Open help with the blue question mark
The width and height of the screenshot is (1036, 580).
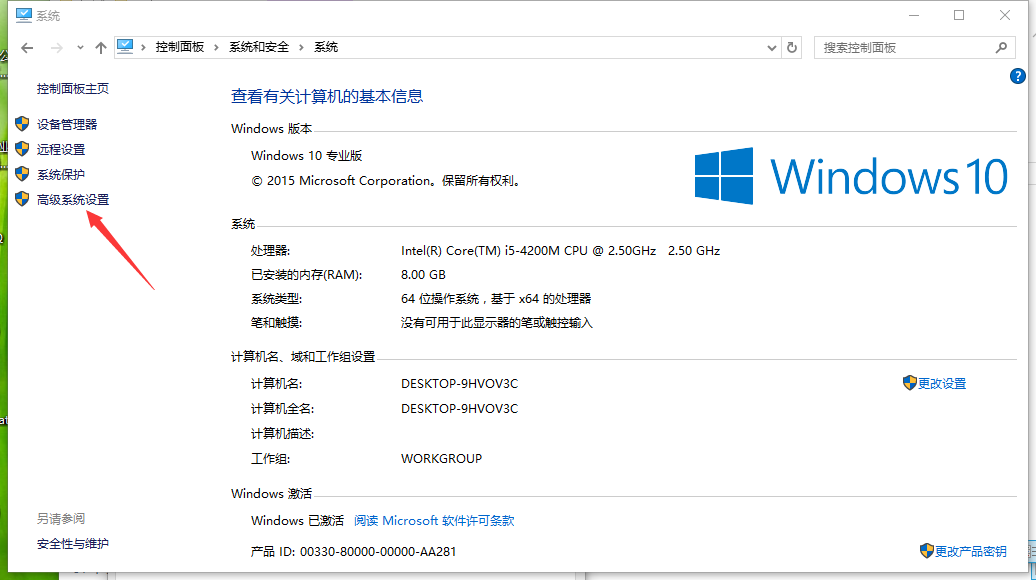click(x=1018, y=77)
